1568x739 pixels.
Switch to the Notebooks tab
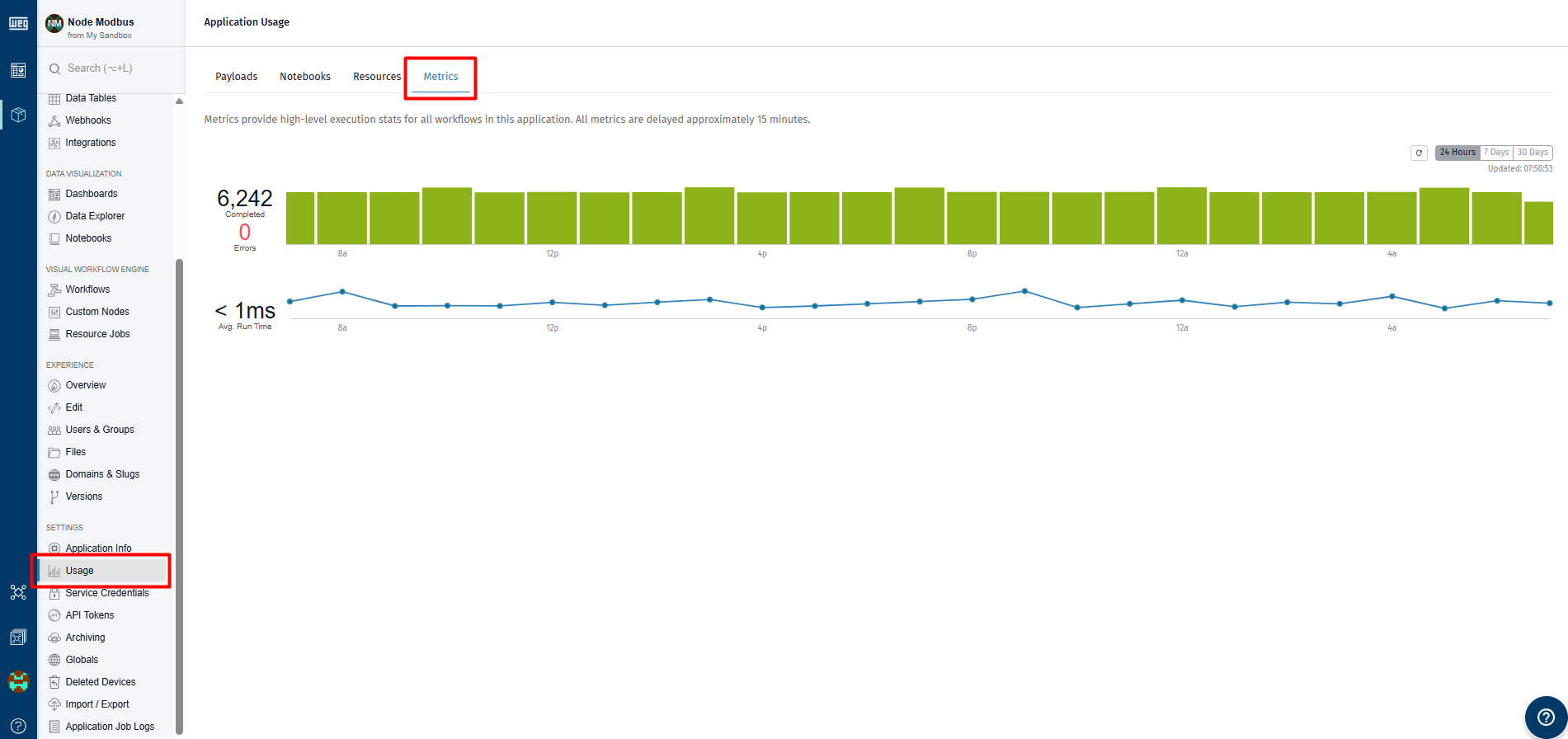(305, 76)
